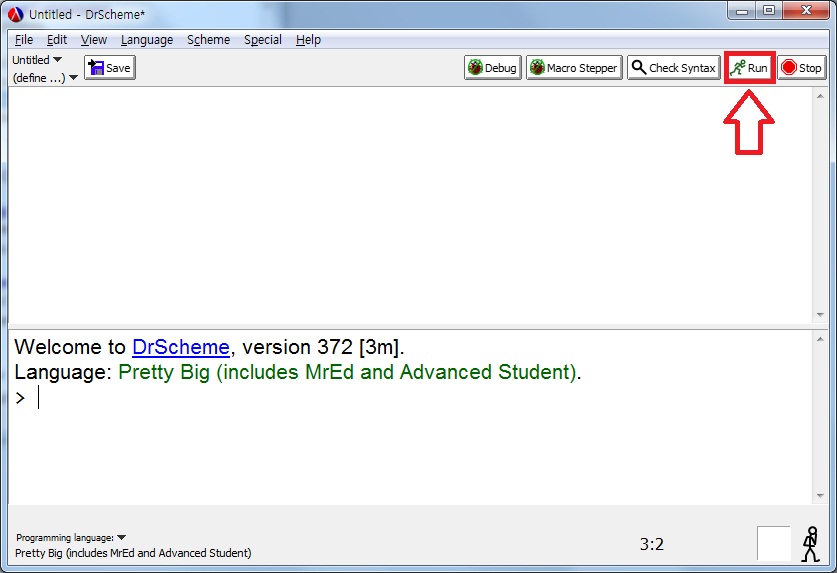Open the File menu

click(24, 40)
